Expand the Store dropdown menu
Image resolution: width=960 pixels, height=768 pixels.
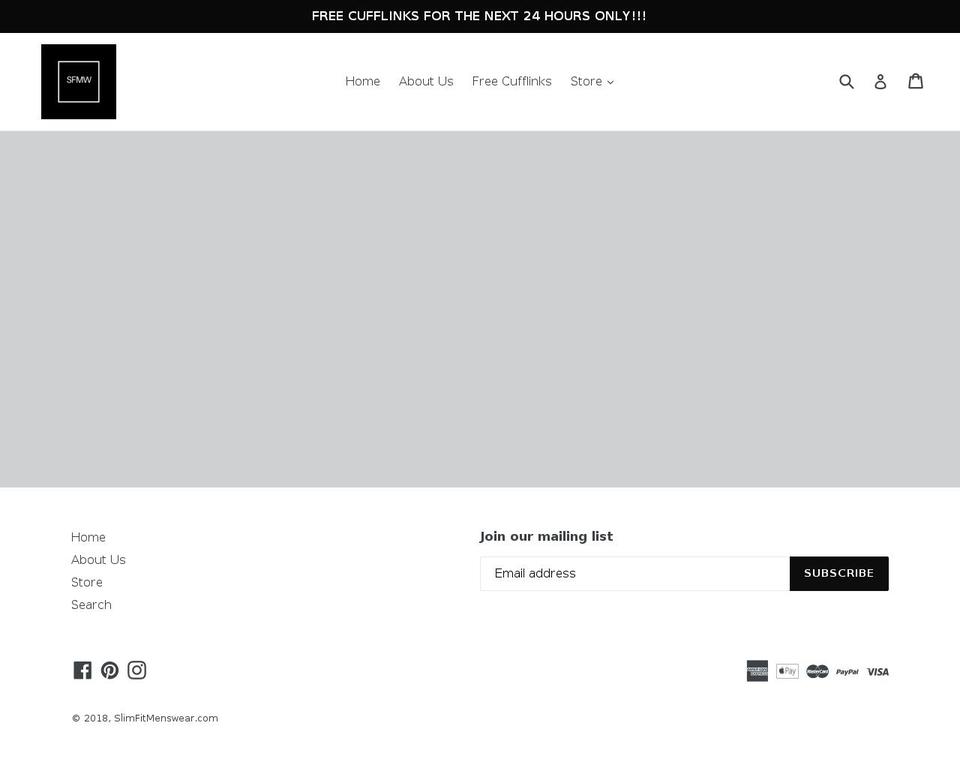592,81
